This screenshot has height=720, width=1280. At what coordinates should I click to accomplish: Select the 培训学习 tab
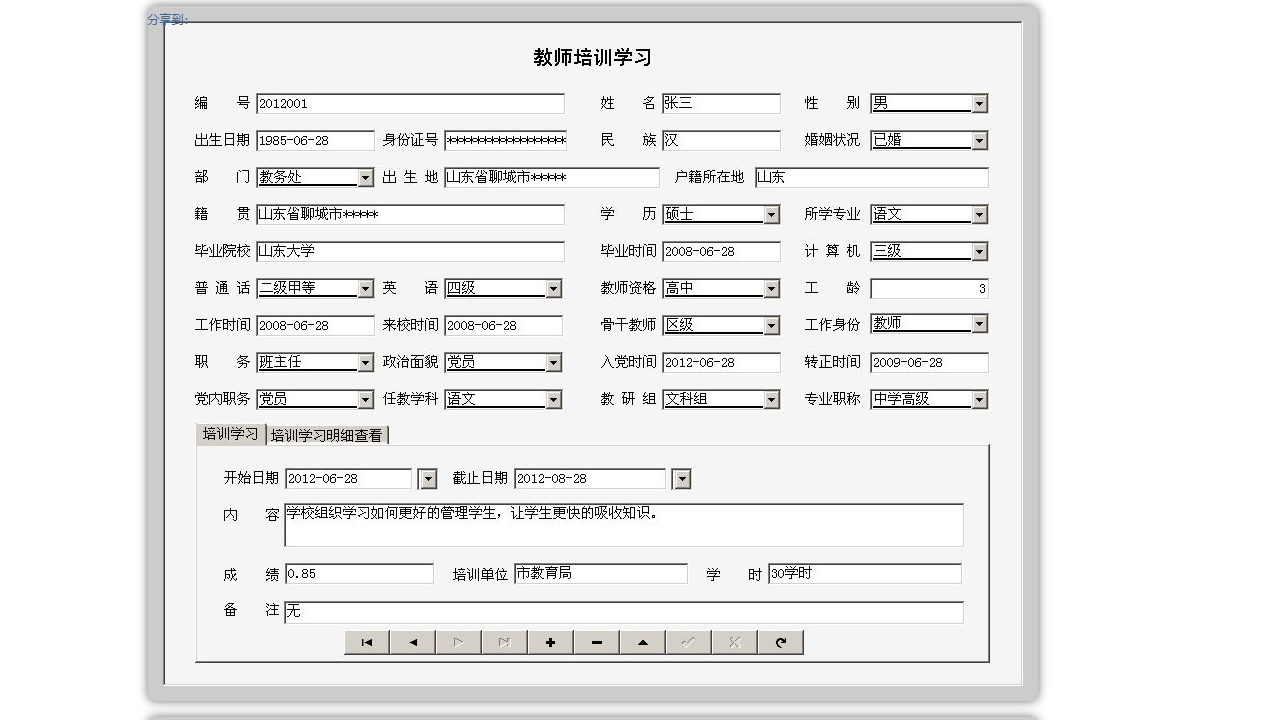tap(231, 435)
